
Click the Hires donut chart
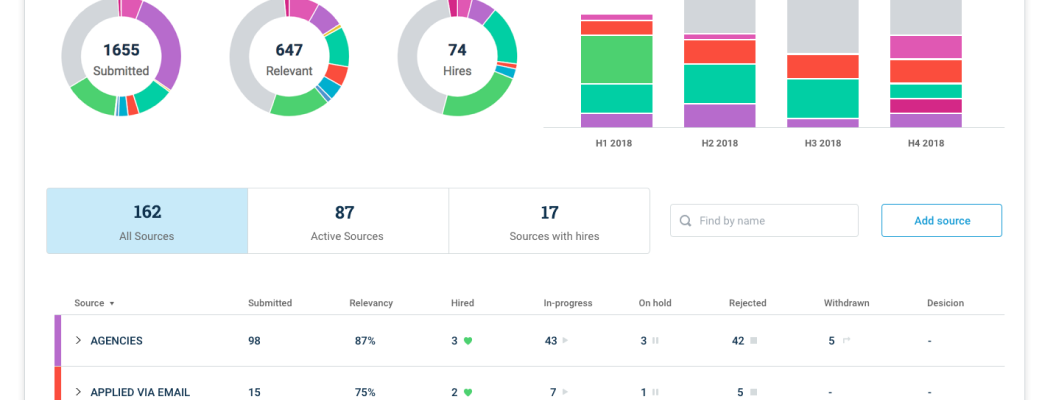[457, 58]
